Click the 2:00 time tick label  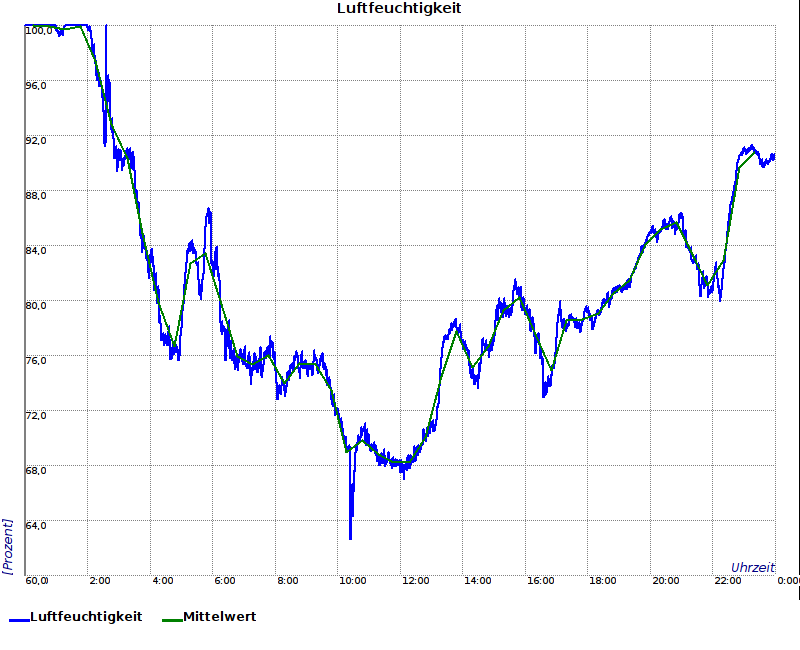coord(99,581)
